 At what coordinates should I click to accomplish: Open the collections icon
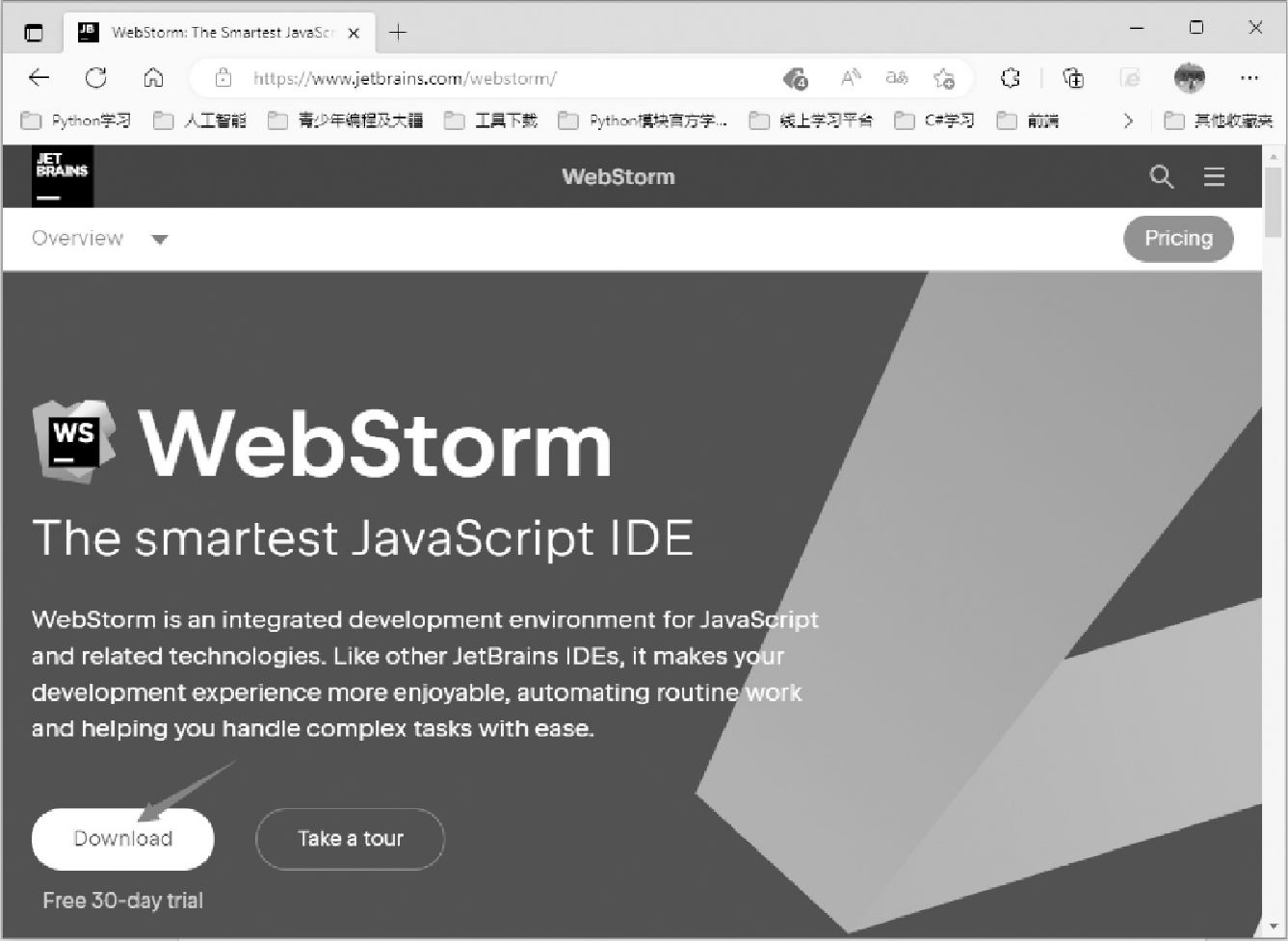[x=1073, y=78]
